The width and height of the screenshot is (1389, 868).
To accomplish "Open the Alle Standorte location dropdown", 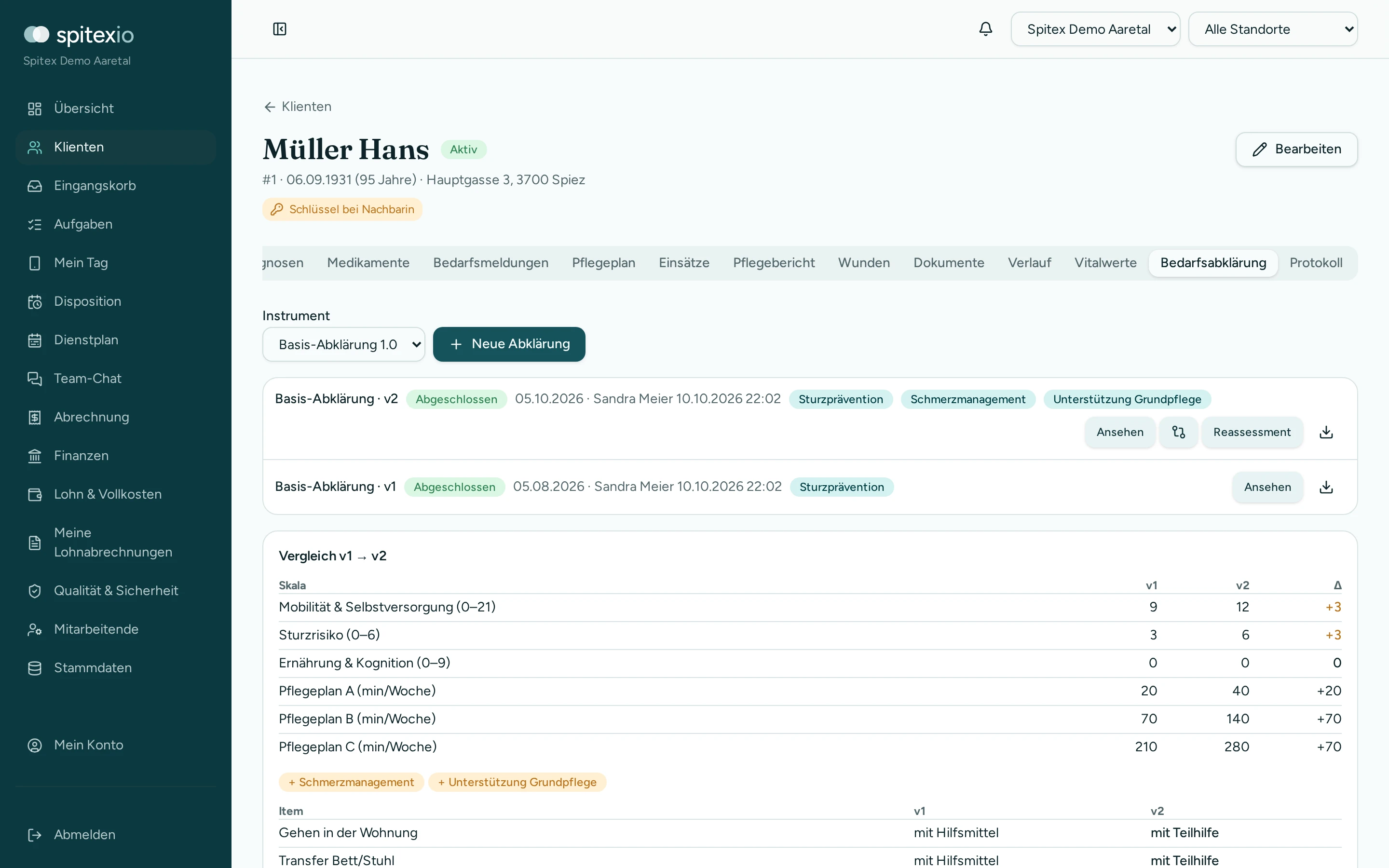I will 1272,29.
